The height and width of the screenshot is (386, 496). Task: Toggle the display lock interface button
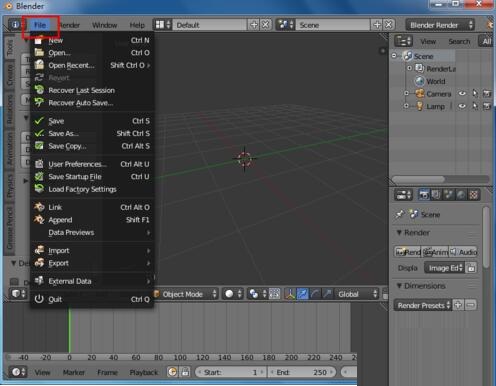[x=471, y=268]
